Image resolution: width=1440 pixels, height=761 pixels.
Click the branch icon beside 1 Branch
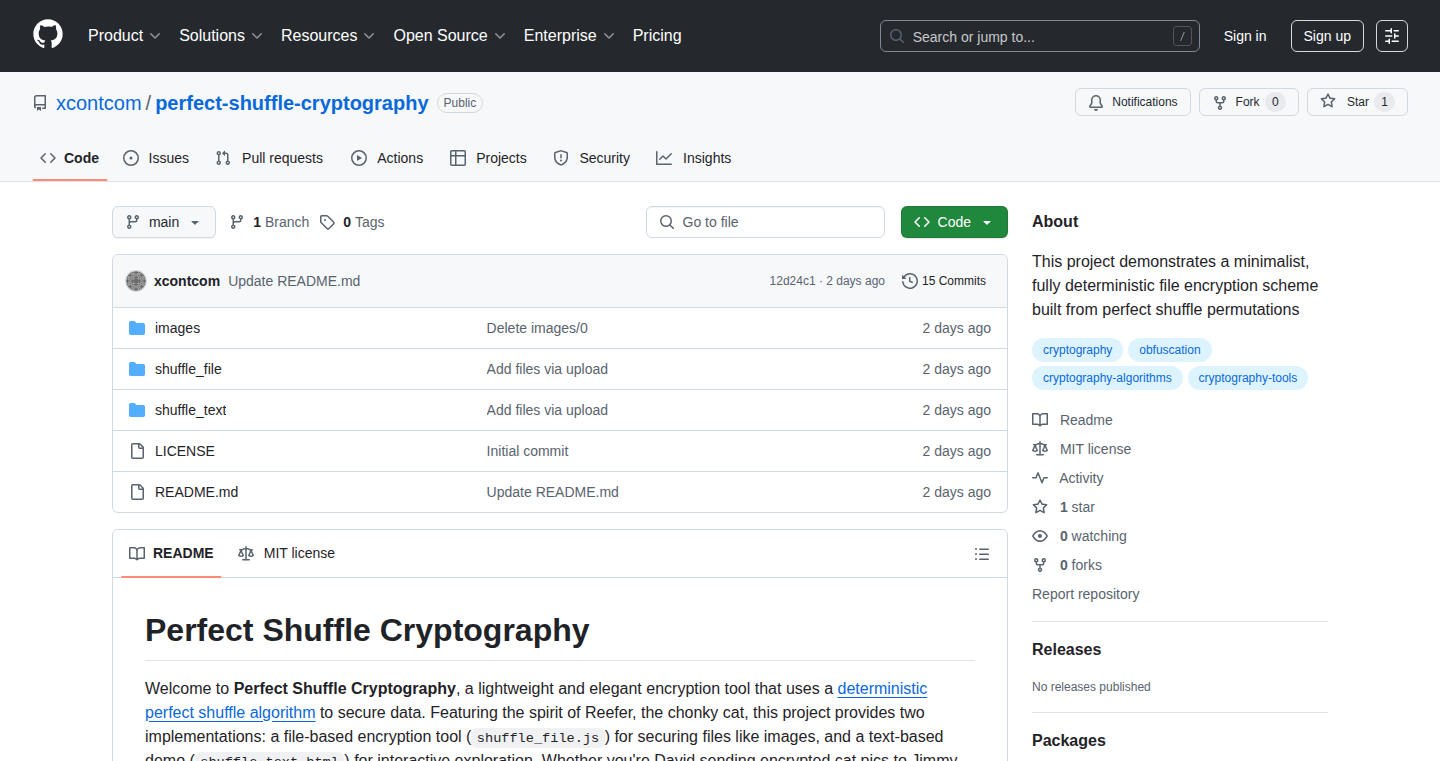(x=237, y=222)
